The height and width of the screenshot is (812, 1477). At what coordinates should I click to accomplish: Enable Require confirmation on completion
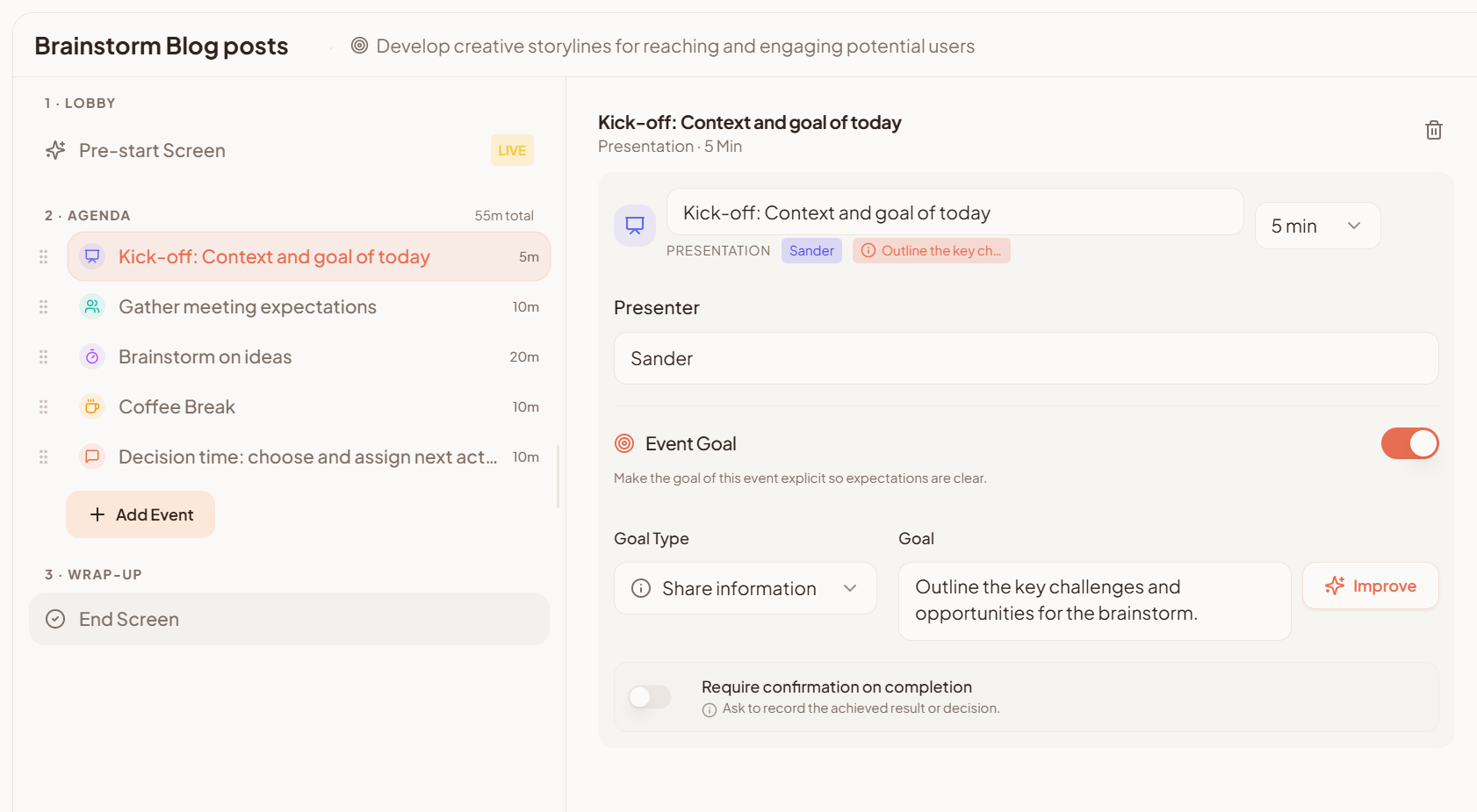650,696
